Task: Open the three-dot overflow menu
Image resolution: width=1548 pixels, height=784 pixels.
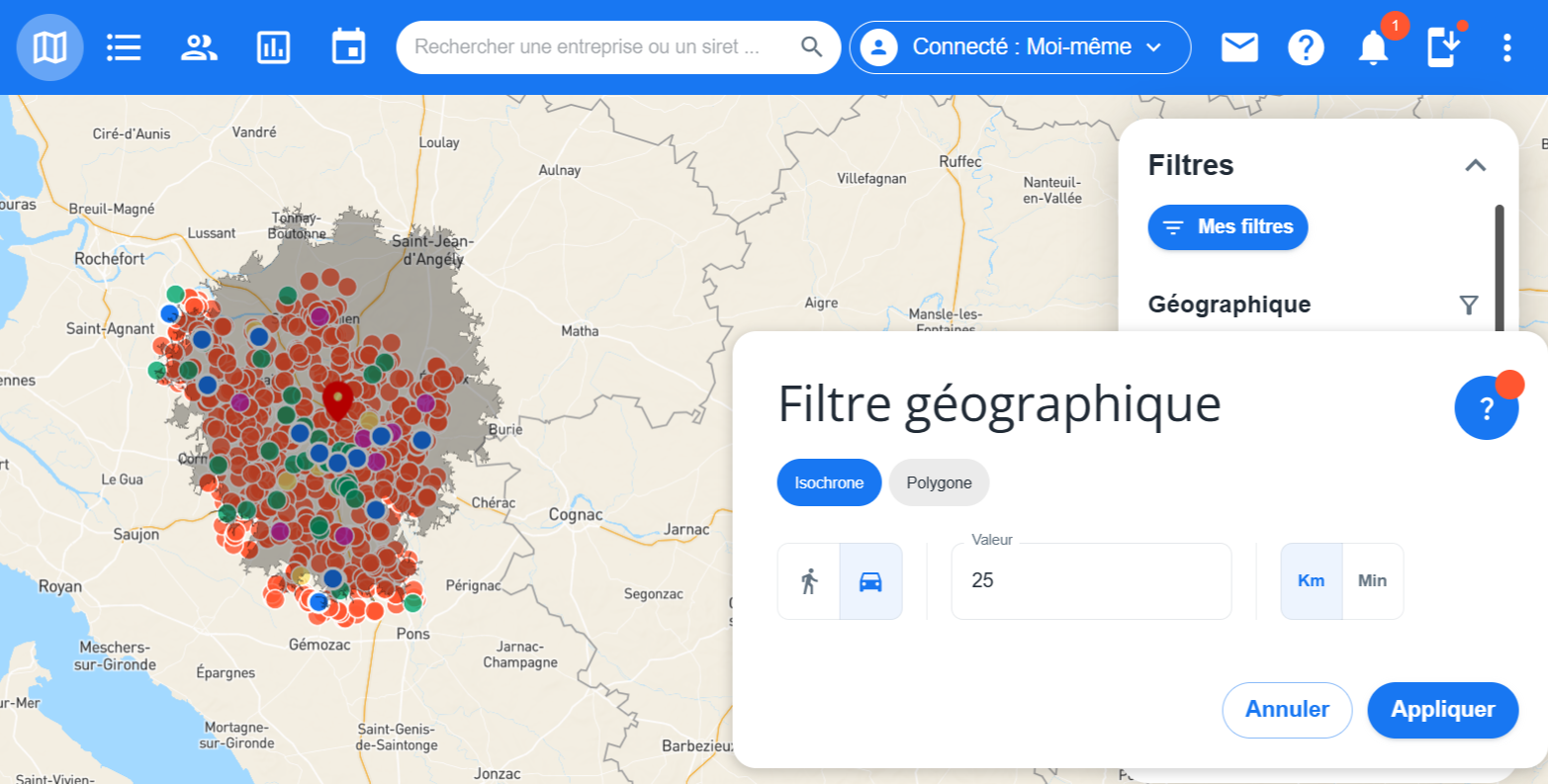Action: (1507, 46)
